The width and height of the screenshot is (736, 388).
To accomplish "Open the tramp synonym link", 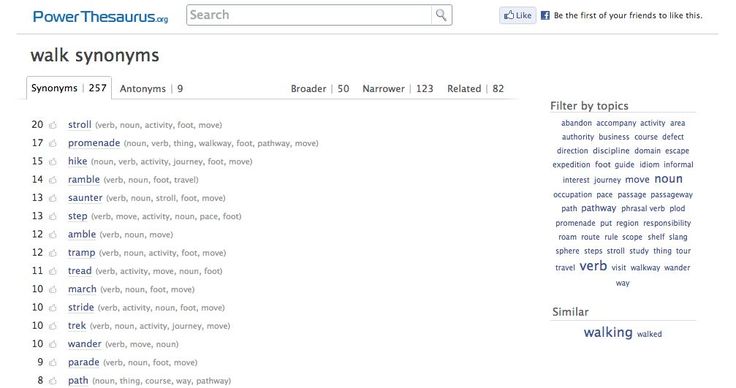I will point(81,253).
